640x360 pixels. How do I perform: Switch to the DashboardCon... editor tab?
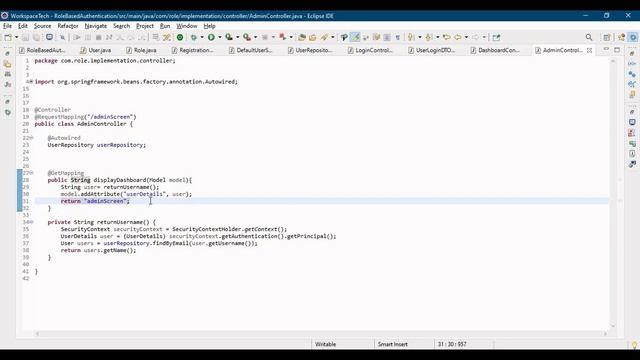click(495, 50)
